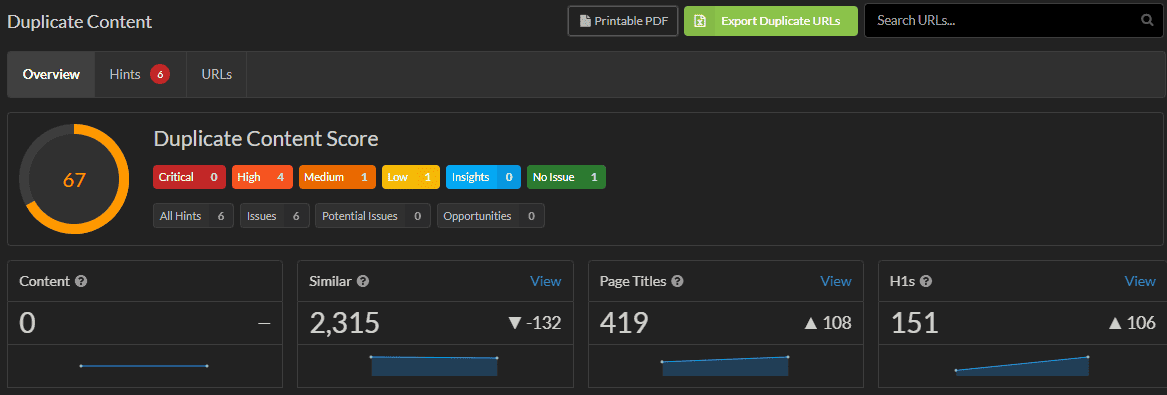Filter by Low severity
This screenshot has height=395, width=1167.
pyautogui.click(x=411, y=177)
